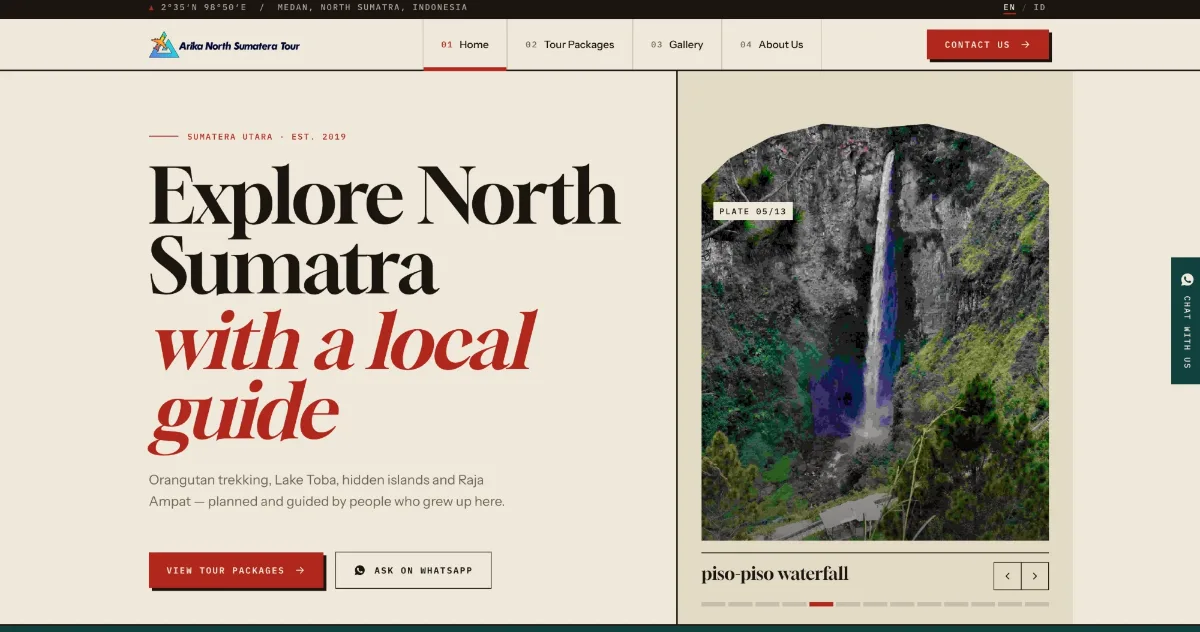The height and width of the screenshot is (632, 1200).
Task: Switch site language to EN
Action: (1009, 7)
